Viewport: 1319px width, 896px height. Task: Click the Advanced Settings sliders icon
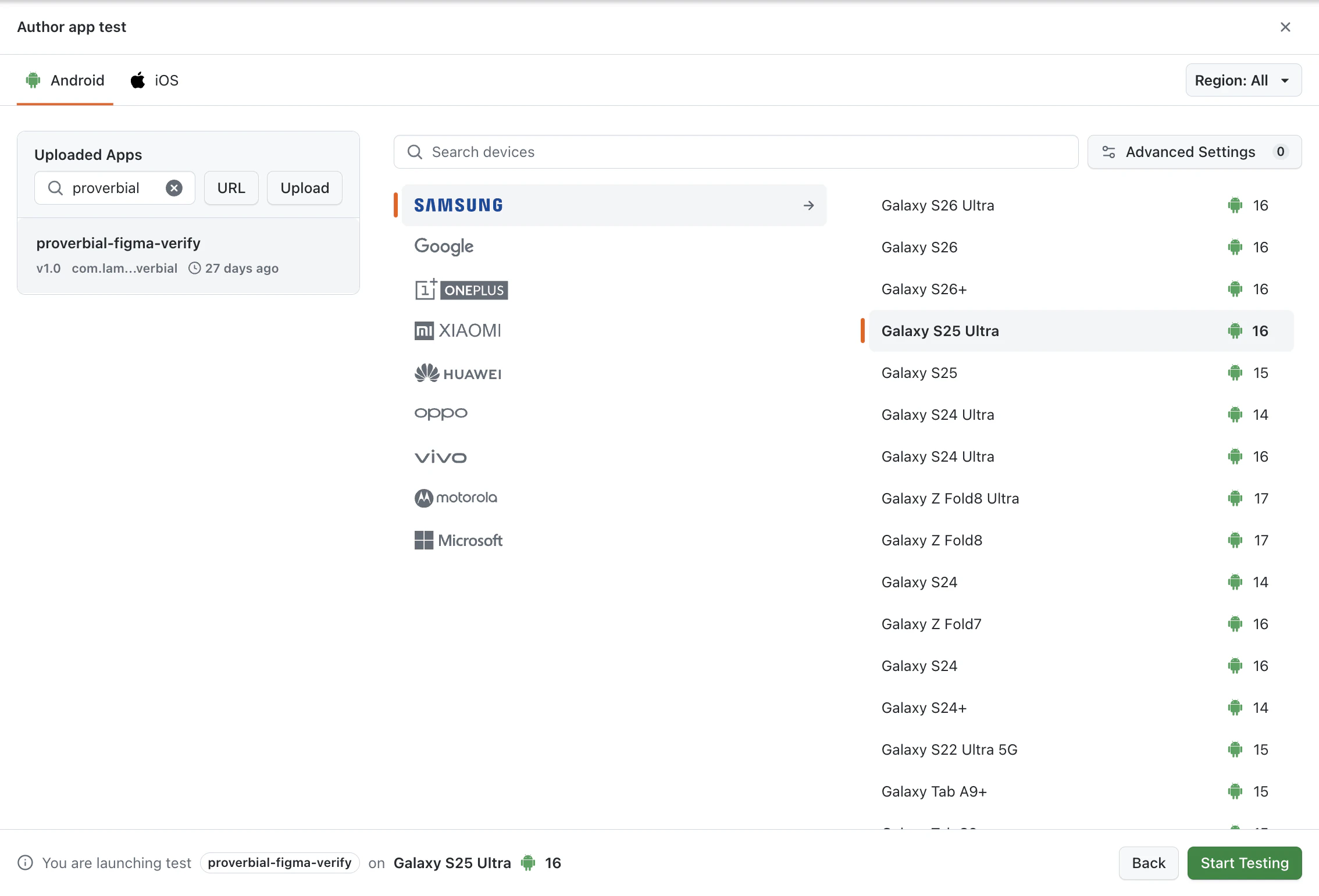[1109, 152]
